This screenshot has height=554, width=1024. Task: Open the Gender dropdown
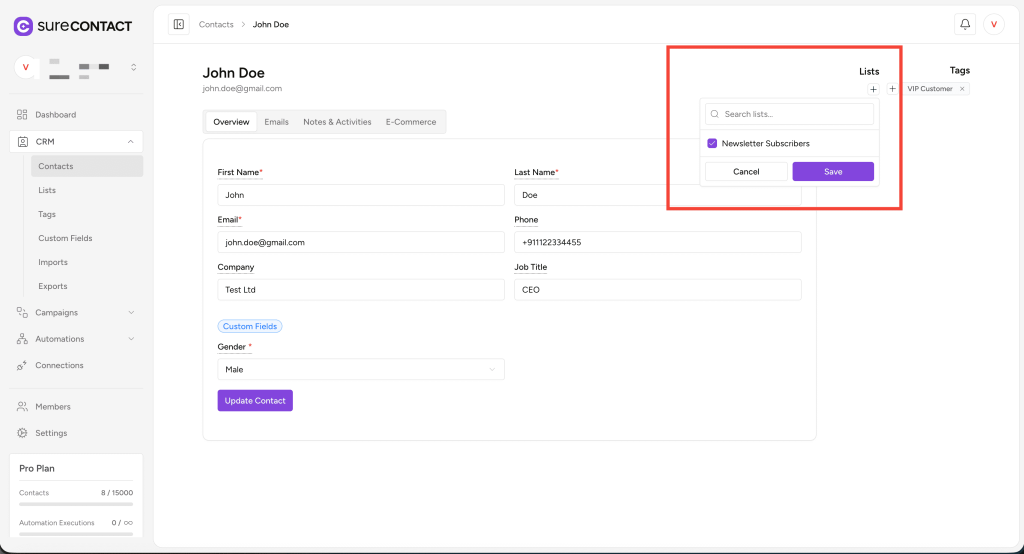click(x=361, y=369)
